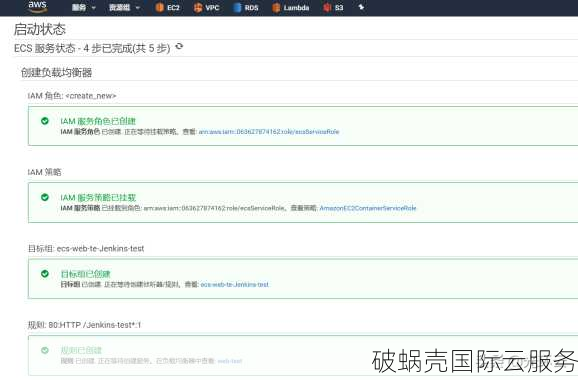
Task: Click the green check beside IAM 服务角色已创建
Action: point(45,121)
